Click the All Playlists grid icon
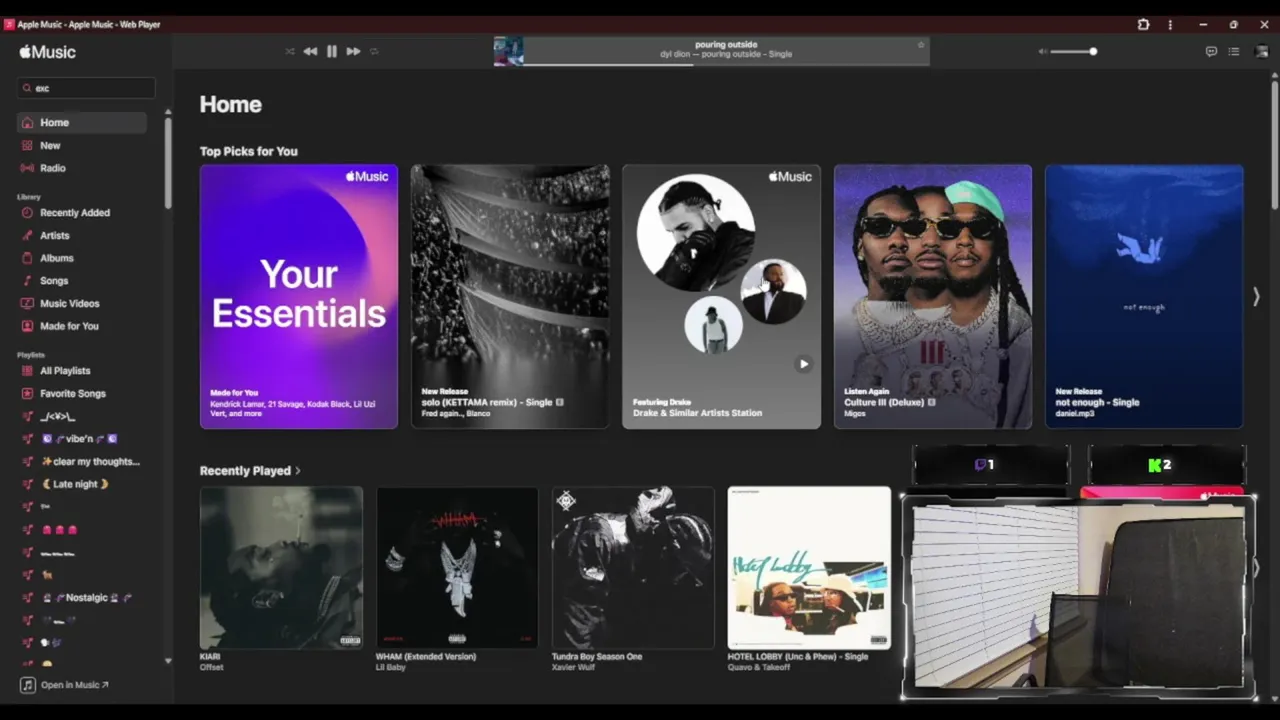The height and width of the screenshot is (720, 1280). coord(28,371)
